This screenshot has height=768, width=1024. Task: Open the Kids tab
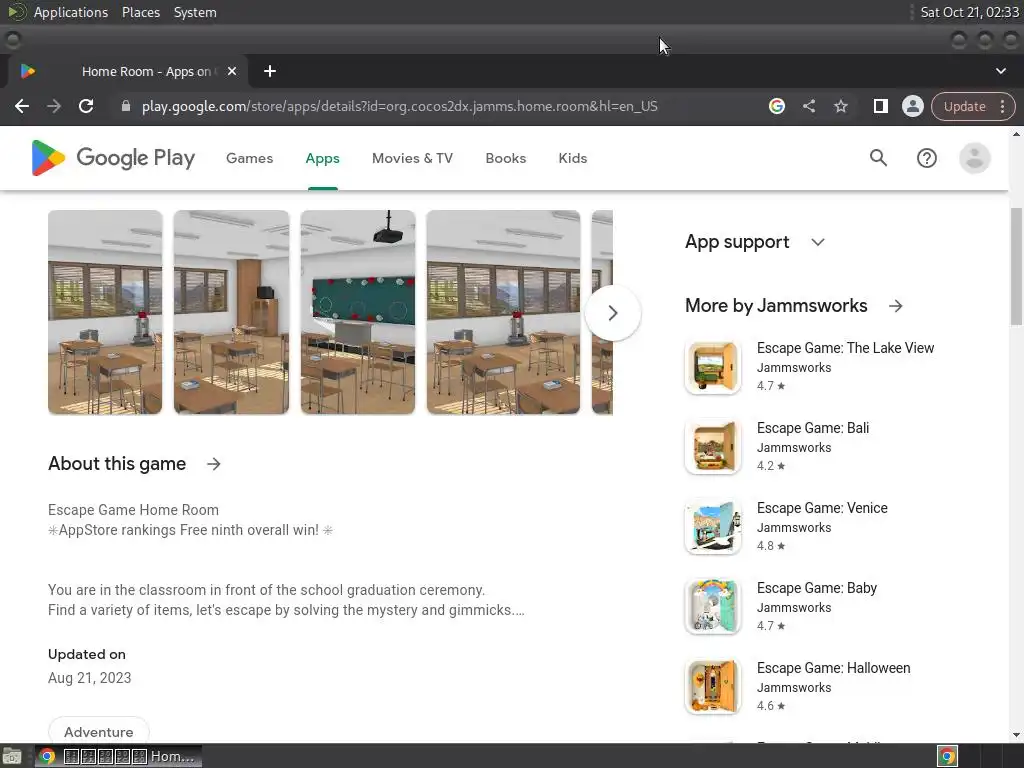pyautogui.click(x=573, y=158)
